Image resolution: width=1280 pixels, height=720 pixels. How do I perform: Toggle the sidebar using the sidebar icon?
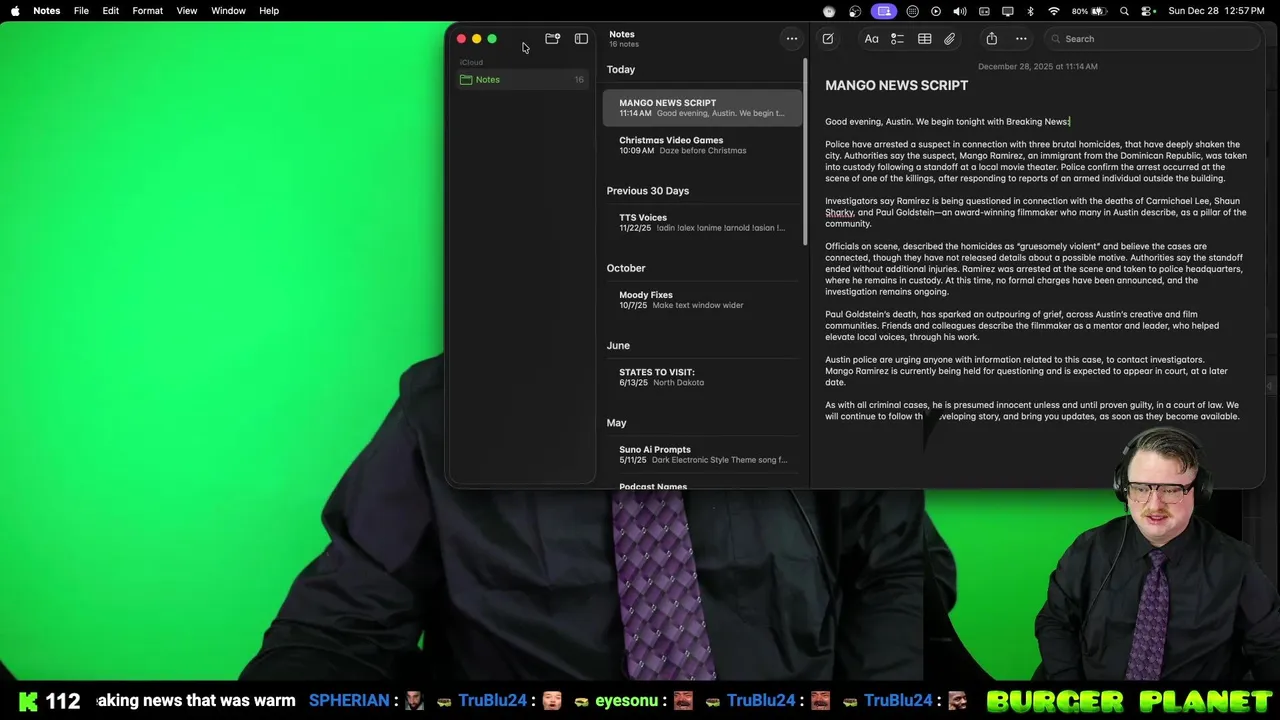pos(582,39)
